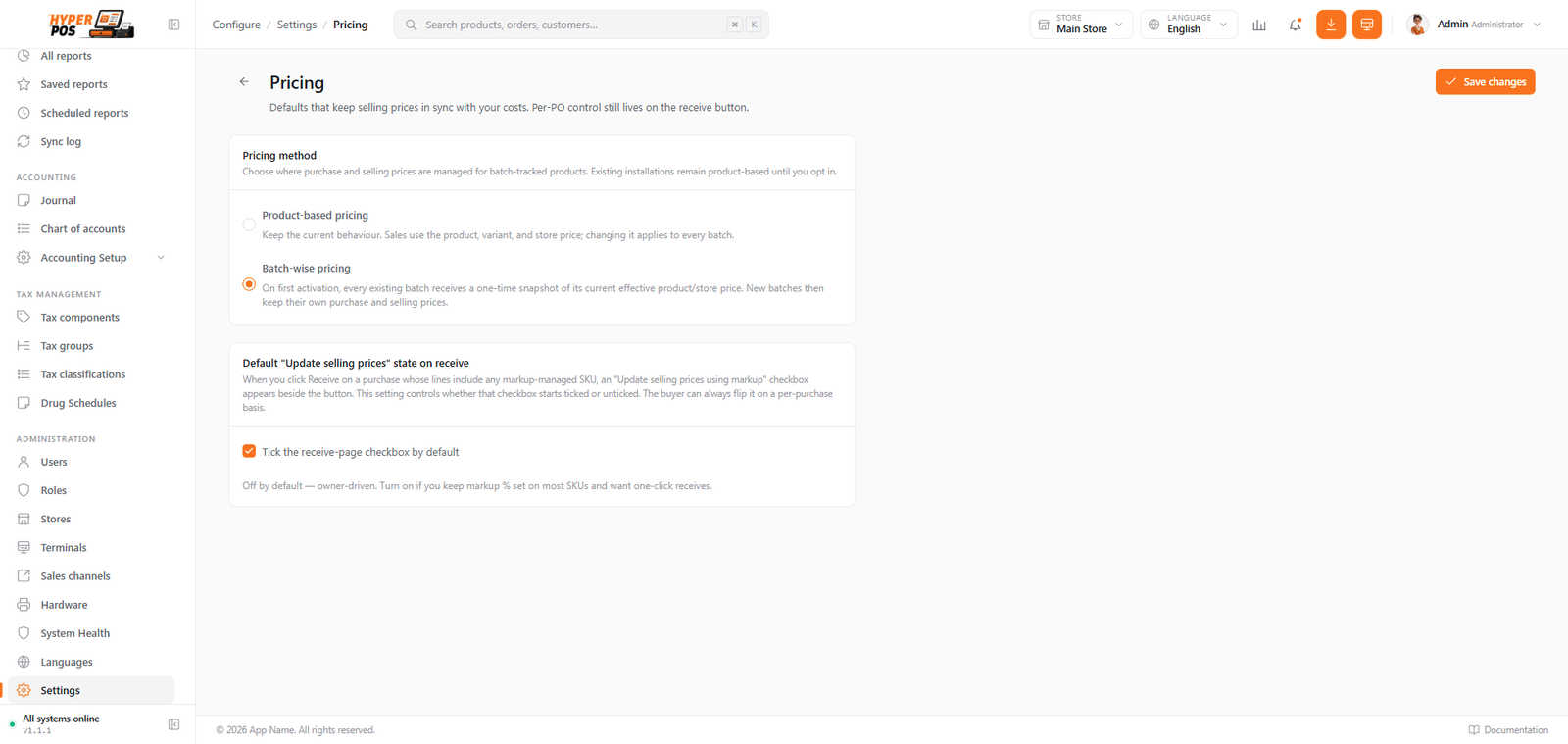
Task: Open the Terminals page
Action: [91, 547]
